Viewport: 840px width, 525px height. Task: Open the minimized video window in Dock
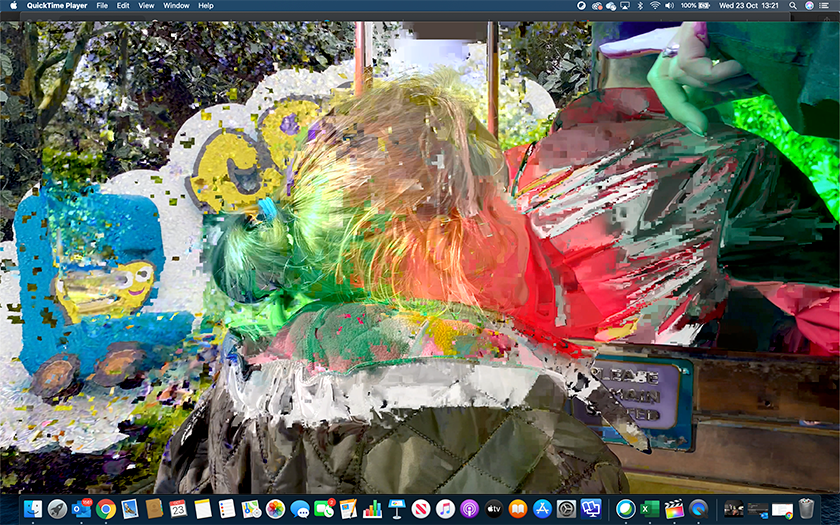(x=733, y=508)
